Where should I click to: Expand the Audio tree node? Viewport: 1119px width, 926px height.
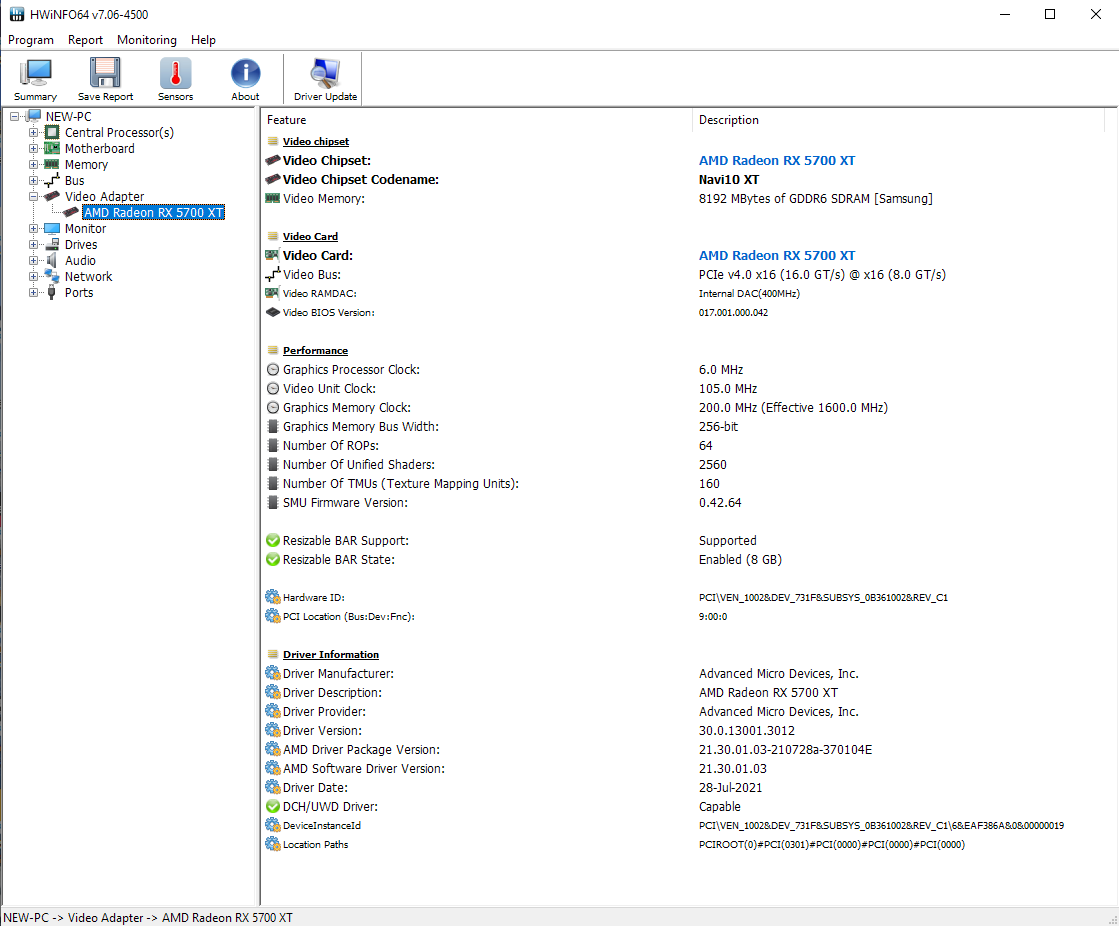[34, 260]
